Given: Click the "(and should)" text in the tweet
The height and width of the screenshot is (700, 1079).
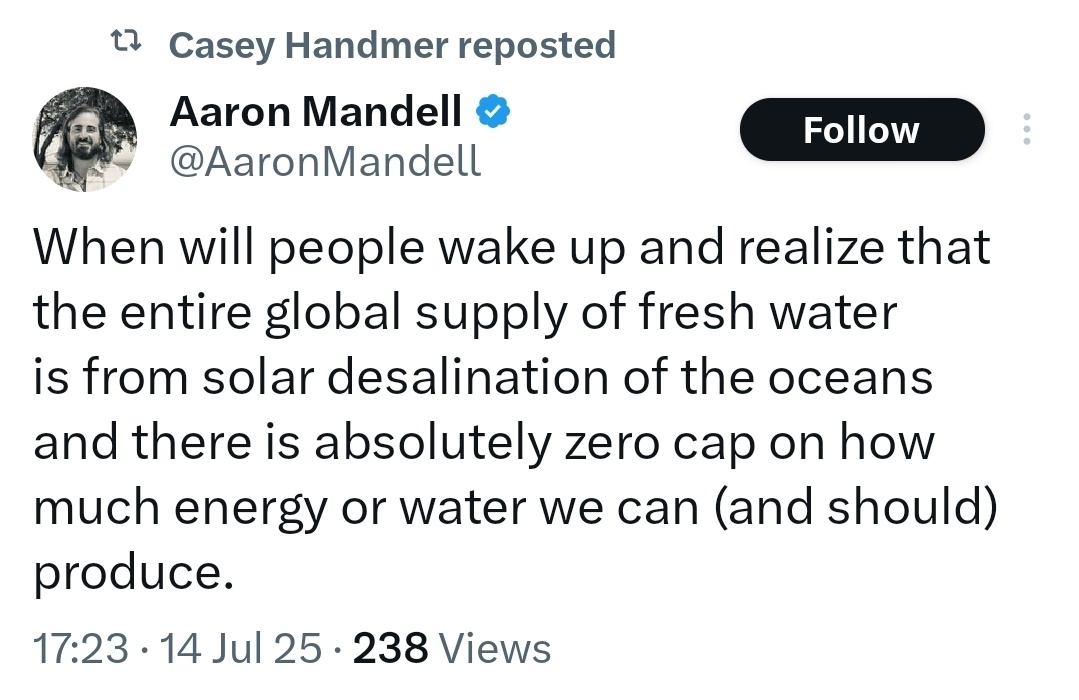Looking at the screenshot, I should [x=855, y=507].
